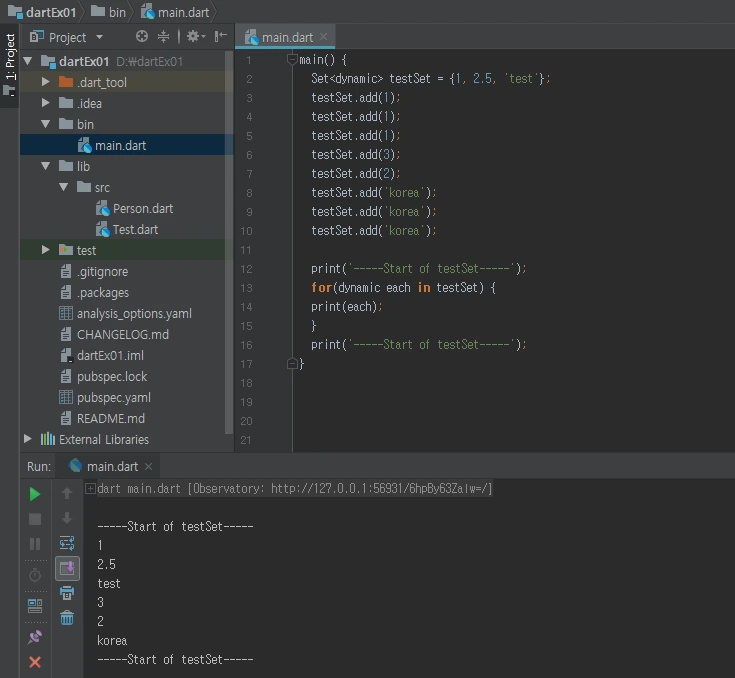Open Project panel settings gear
The image size is (735, 678).
tap(195, 36)
